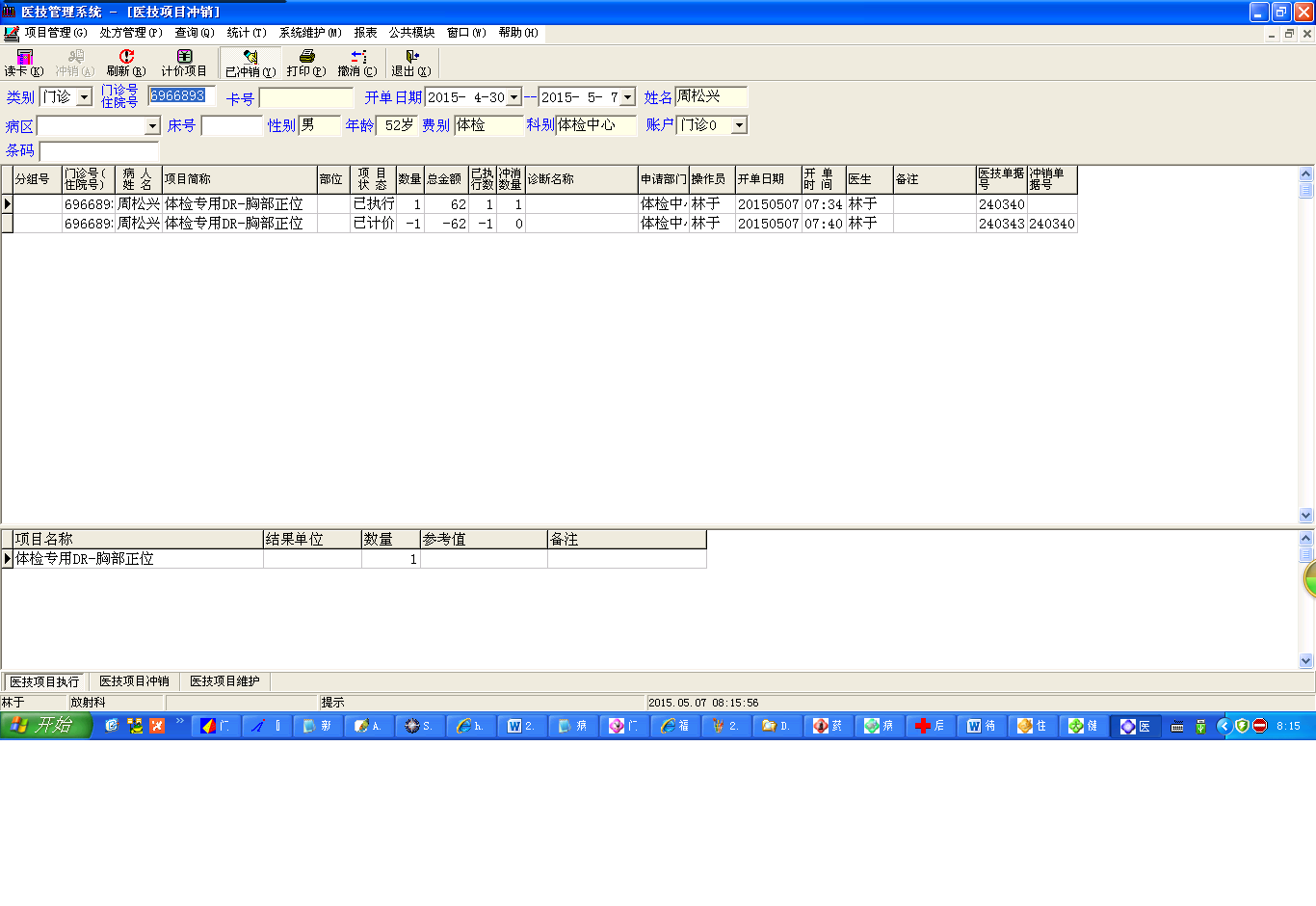
Task: Click the 科别 field showing 体检中心
Action: click(x=596, y=125)
